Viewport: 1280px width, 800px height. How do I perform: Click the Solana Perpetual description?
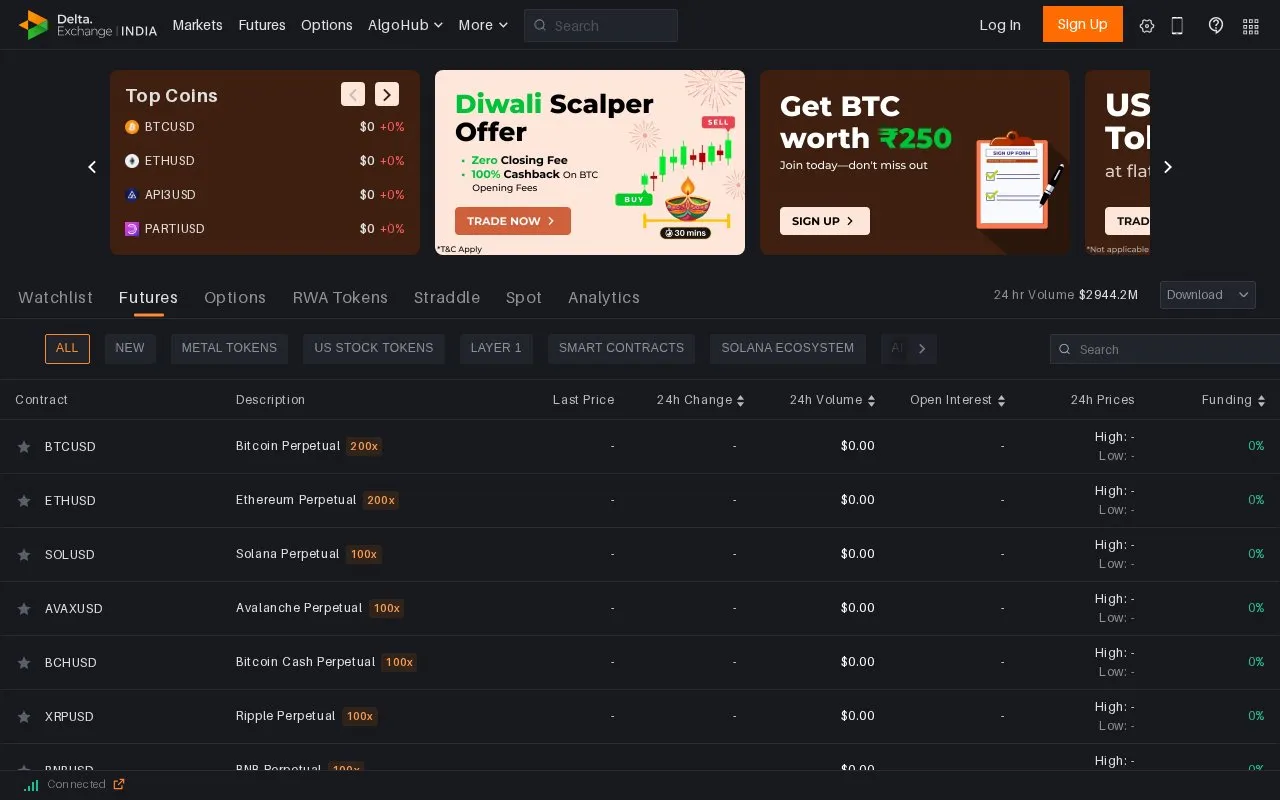pyautogui.click(x=288, y=554)
